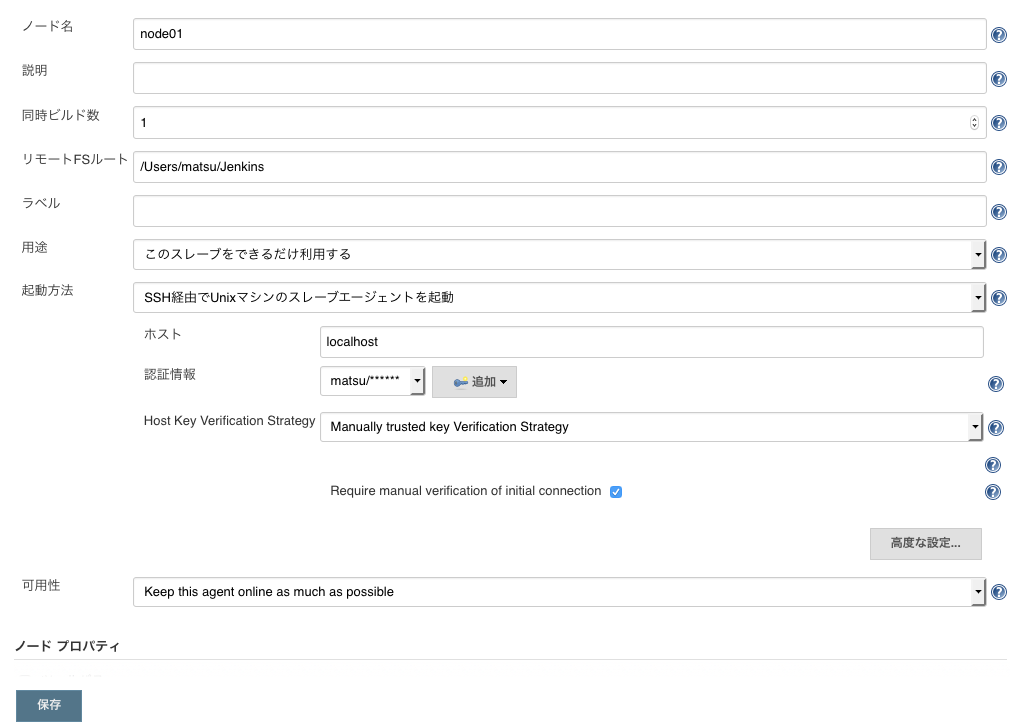Select credentials dropdown matsu/******
Image resolution: width=1010 pixels, height=727 pixels.
(372, 382)
